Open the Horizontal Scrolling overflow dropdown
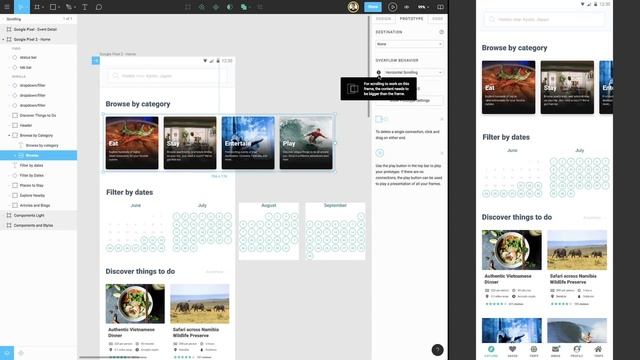This screenshot has height=360, width=640. (x=413, y=72)
